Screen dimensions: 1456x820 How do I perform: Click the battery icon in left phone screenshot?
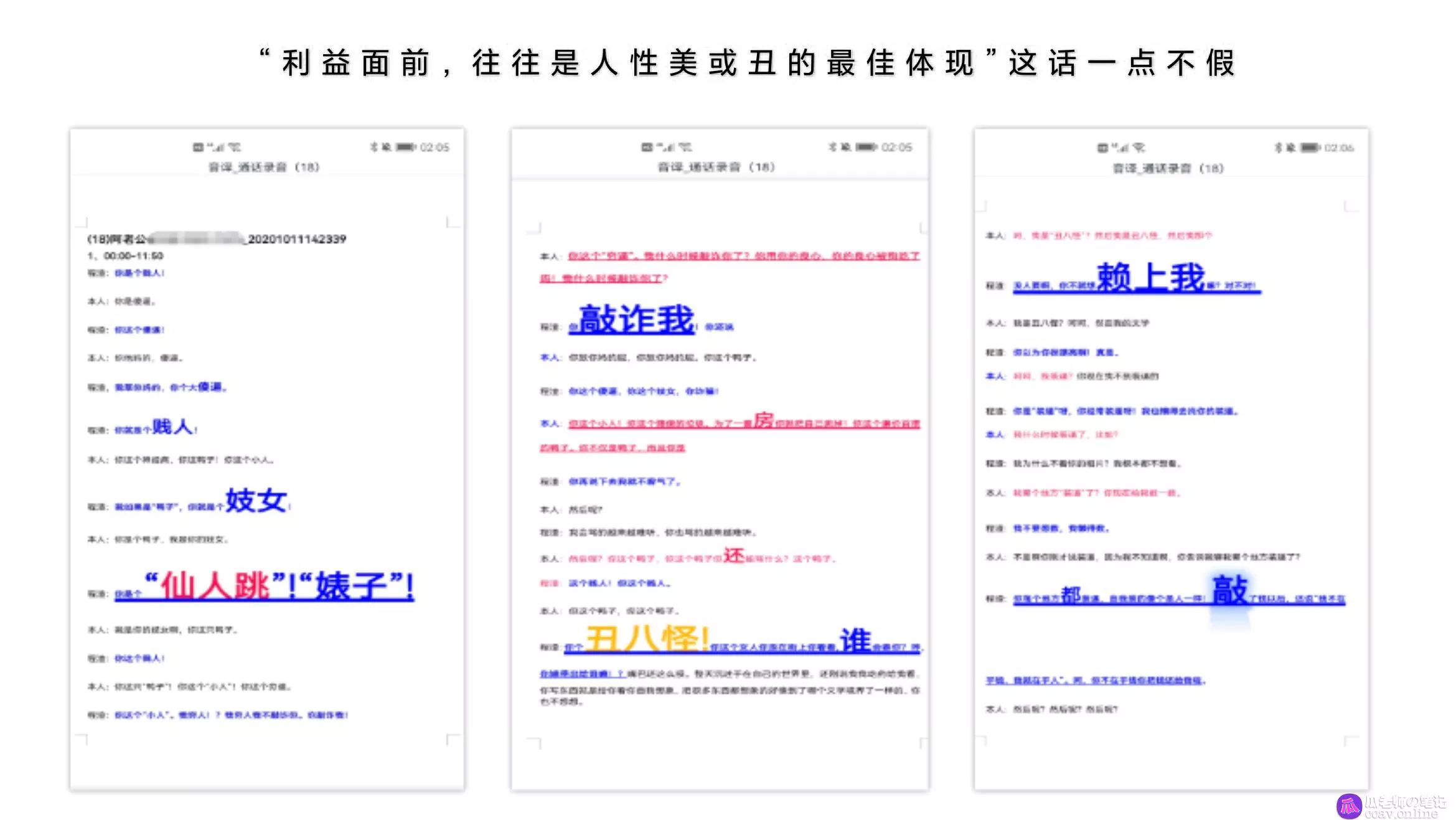tap(406, 147)
